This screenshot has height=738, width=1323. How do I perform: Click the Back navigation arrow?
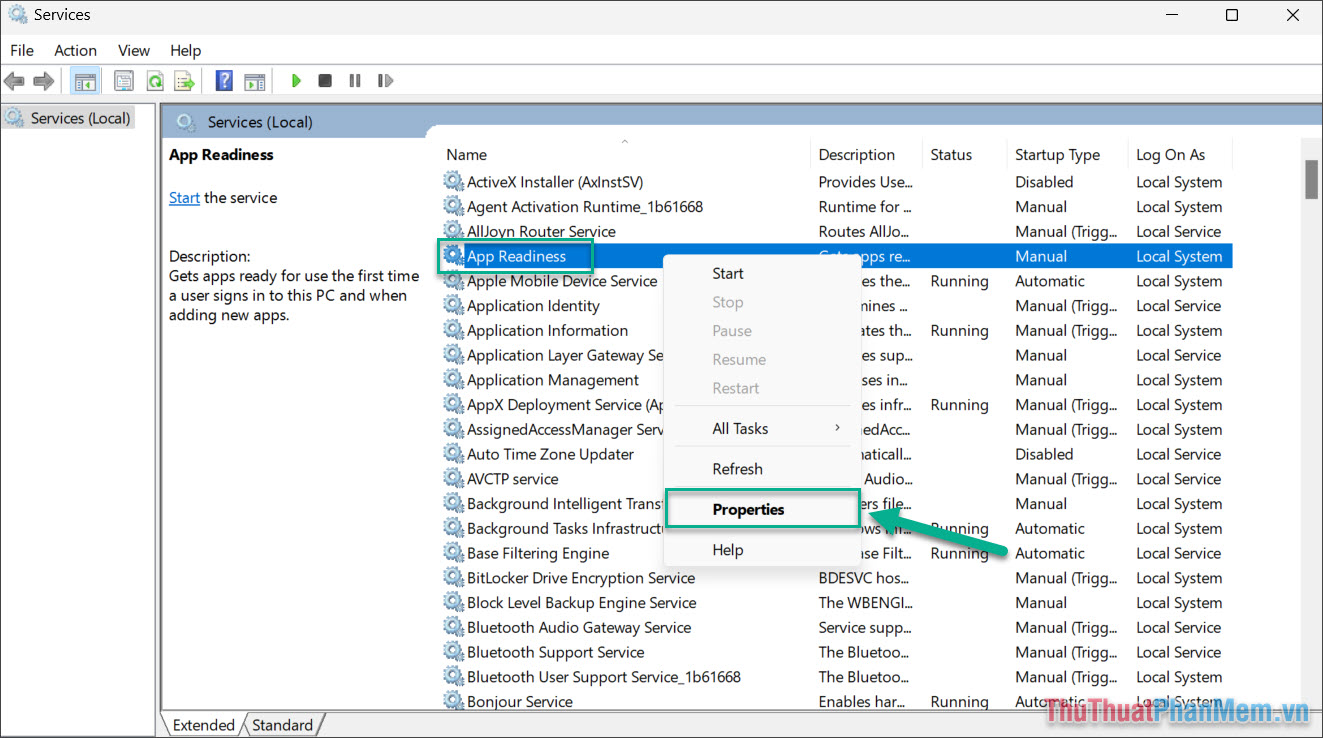coord(14,80)
